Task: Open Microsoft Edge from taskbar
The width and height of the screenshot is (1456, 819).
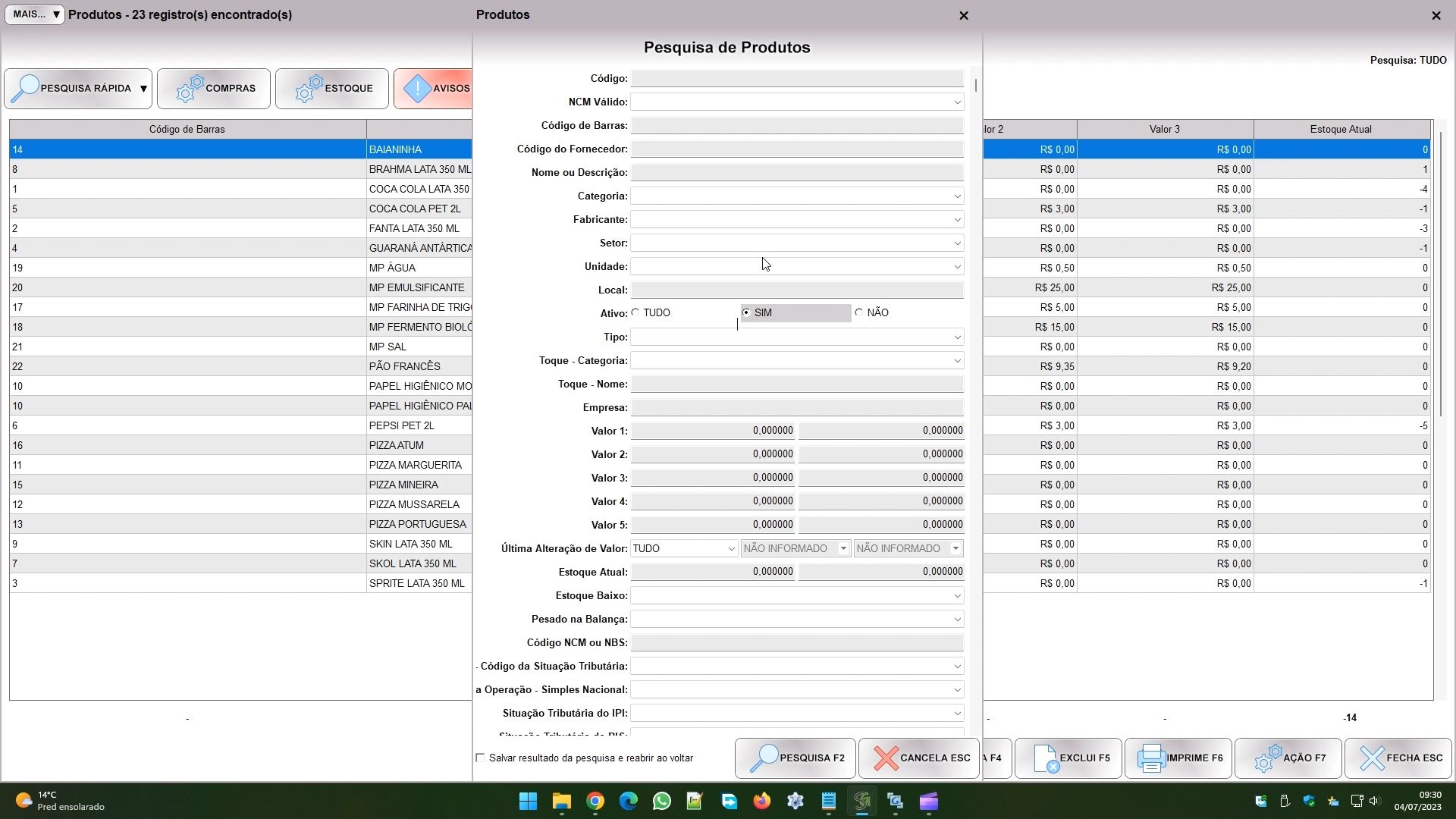Action: click(x=629, y=801)
